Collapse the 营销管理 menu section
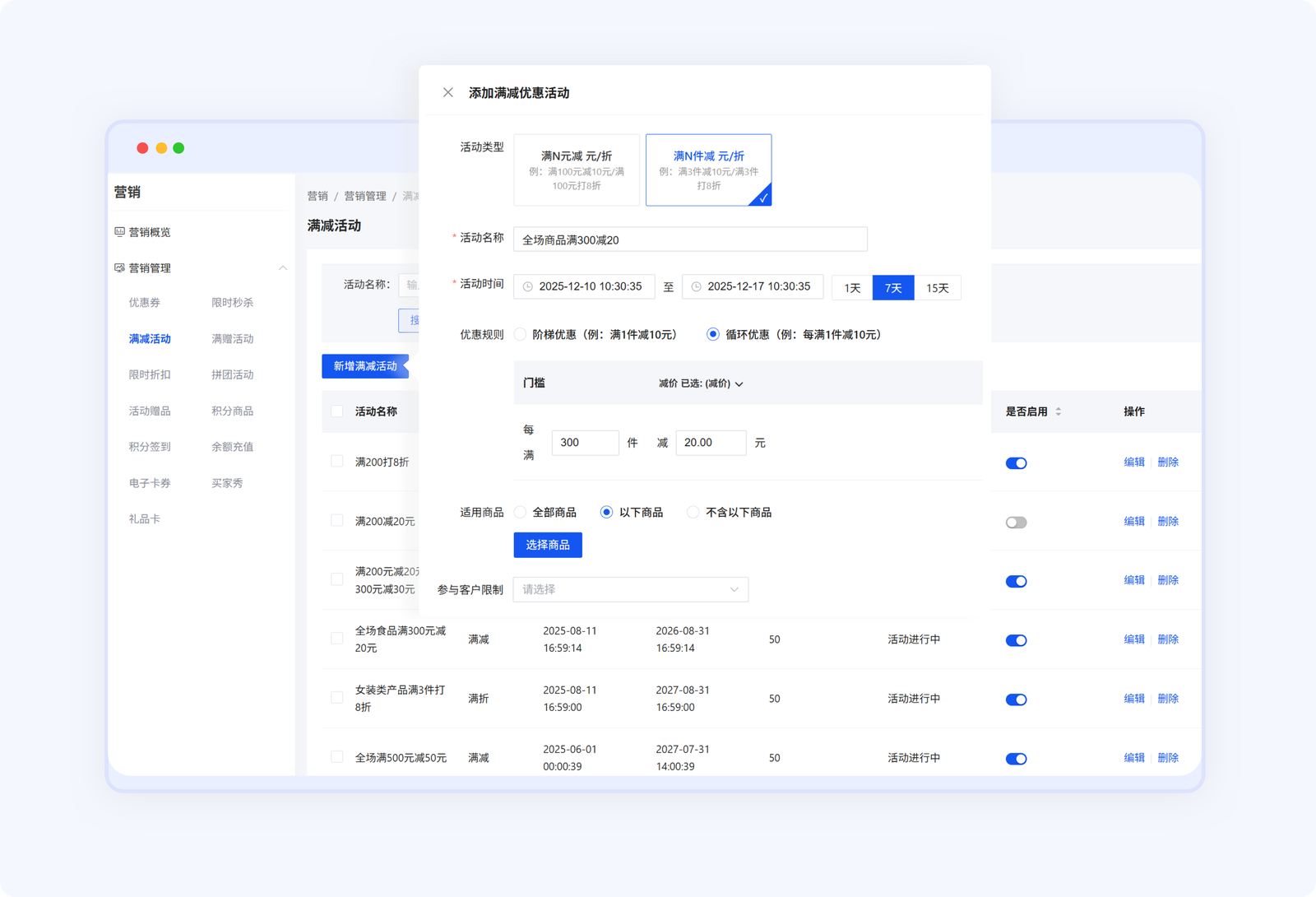Screen dimensions: 1316x897 [283, 268]
